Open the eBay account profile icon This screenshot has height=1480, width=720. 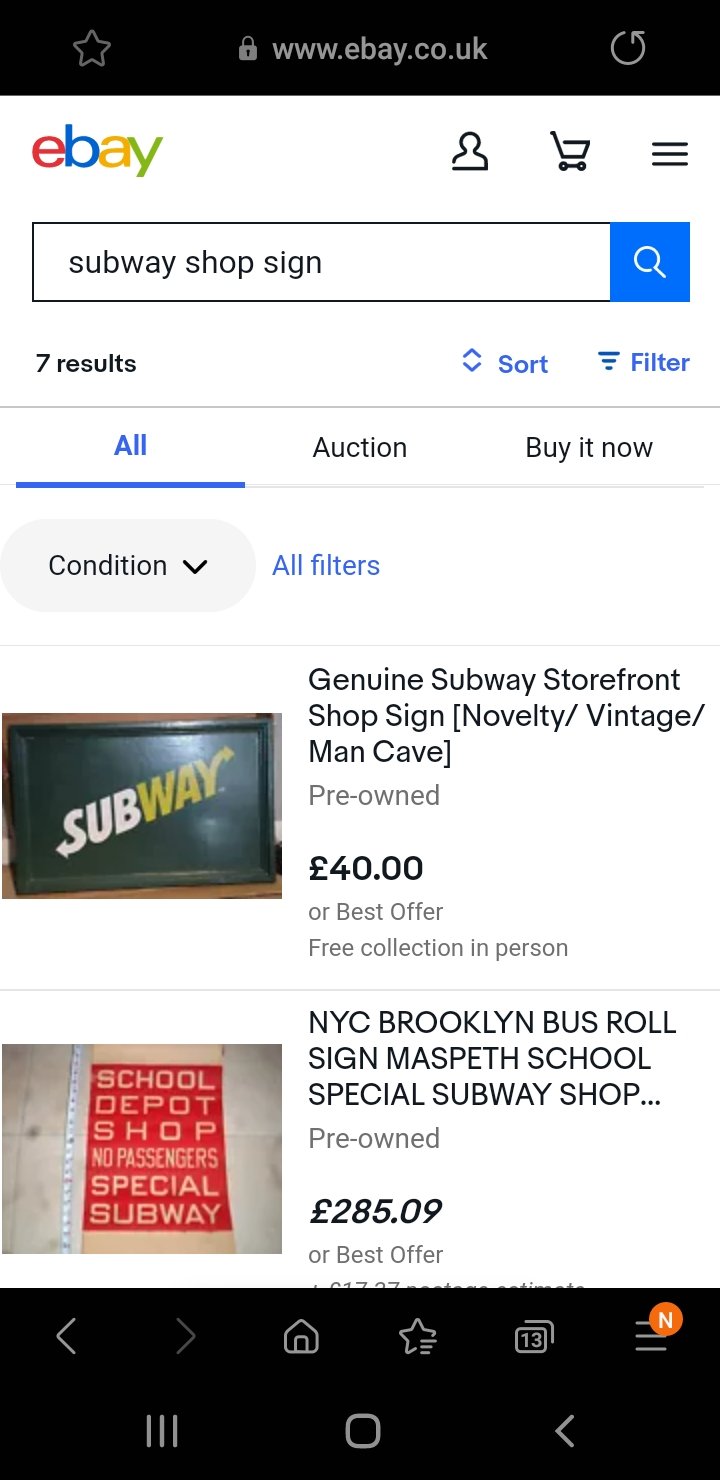470,153
